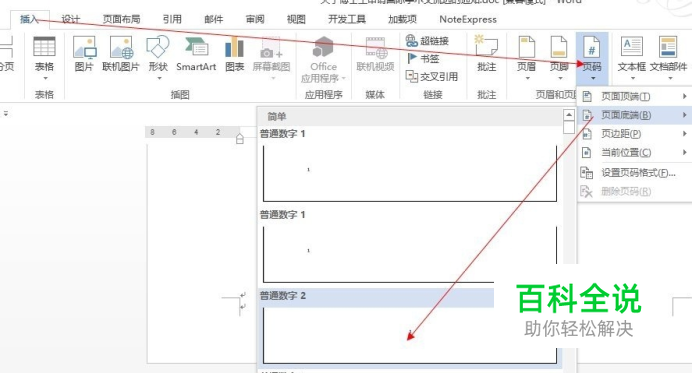Image resolution: width=692 pixels, height=373 pixels.
Task: Expand the 形状 dropdown arrow
Action: [x=159, y=79]
